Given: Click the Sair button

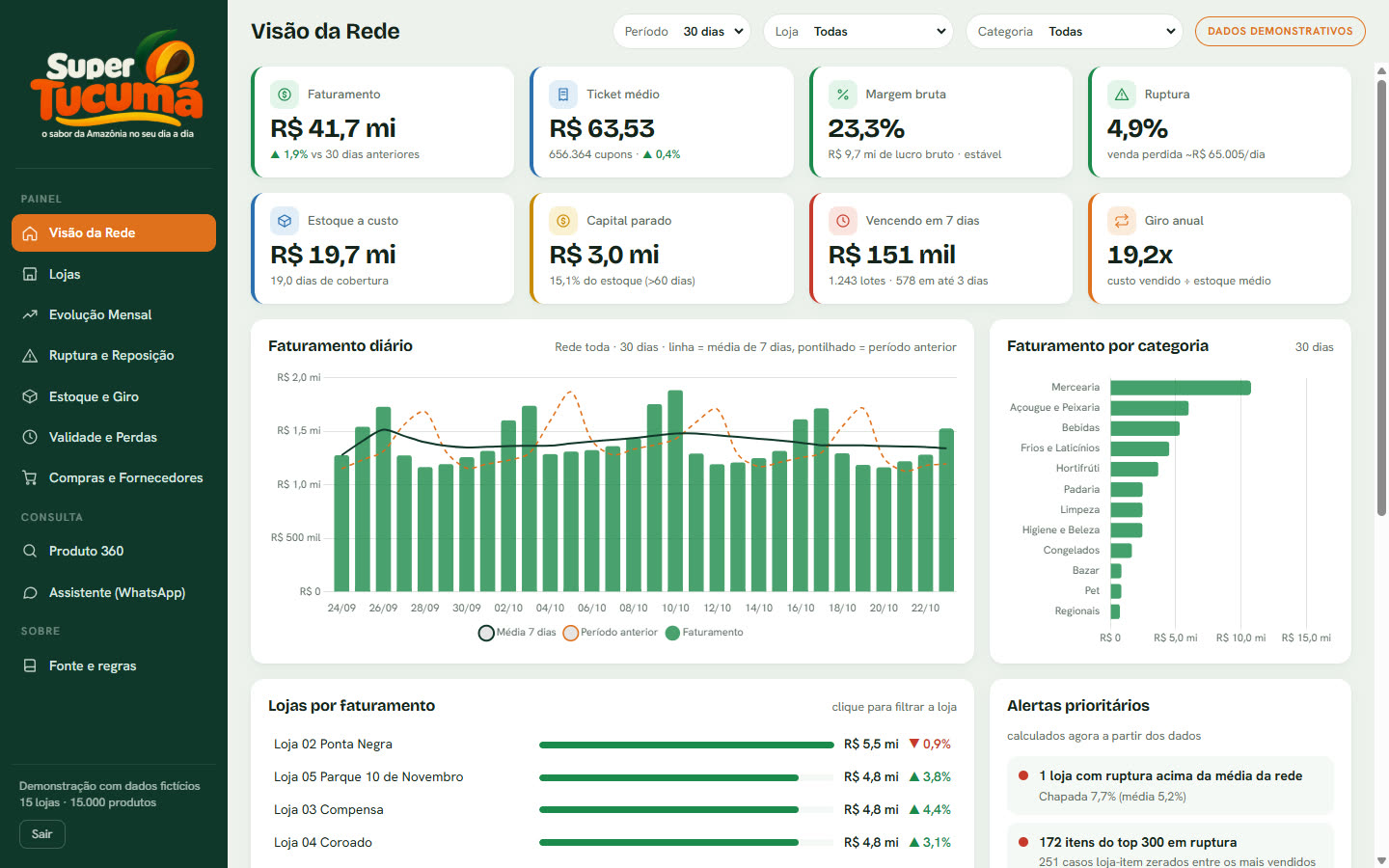Looking at the screenshot, I should [x=42, y=834].
